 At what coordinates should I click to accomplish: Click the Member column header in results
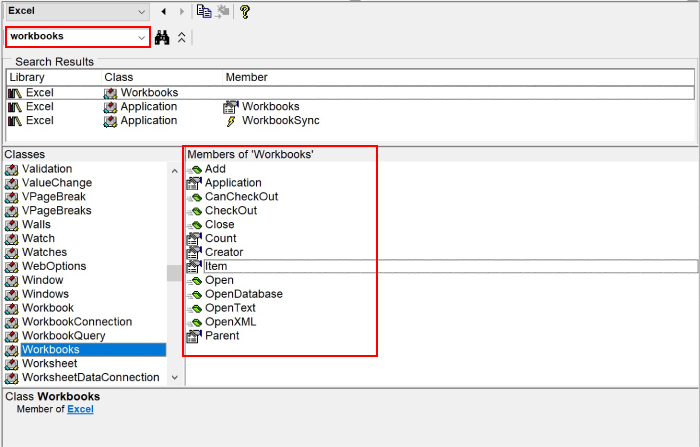tap(246, 77)
